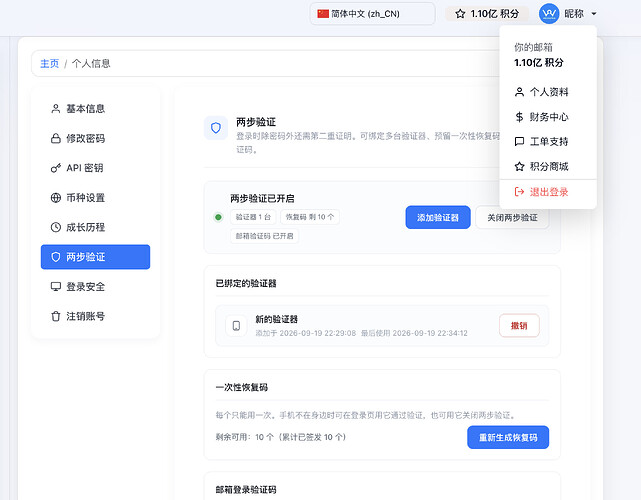Screen dimensions: 641x500
Task: Click the China flag icon in the language selector
Action: pyautogui.click(x=323, y=14)
